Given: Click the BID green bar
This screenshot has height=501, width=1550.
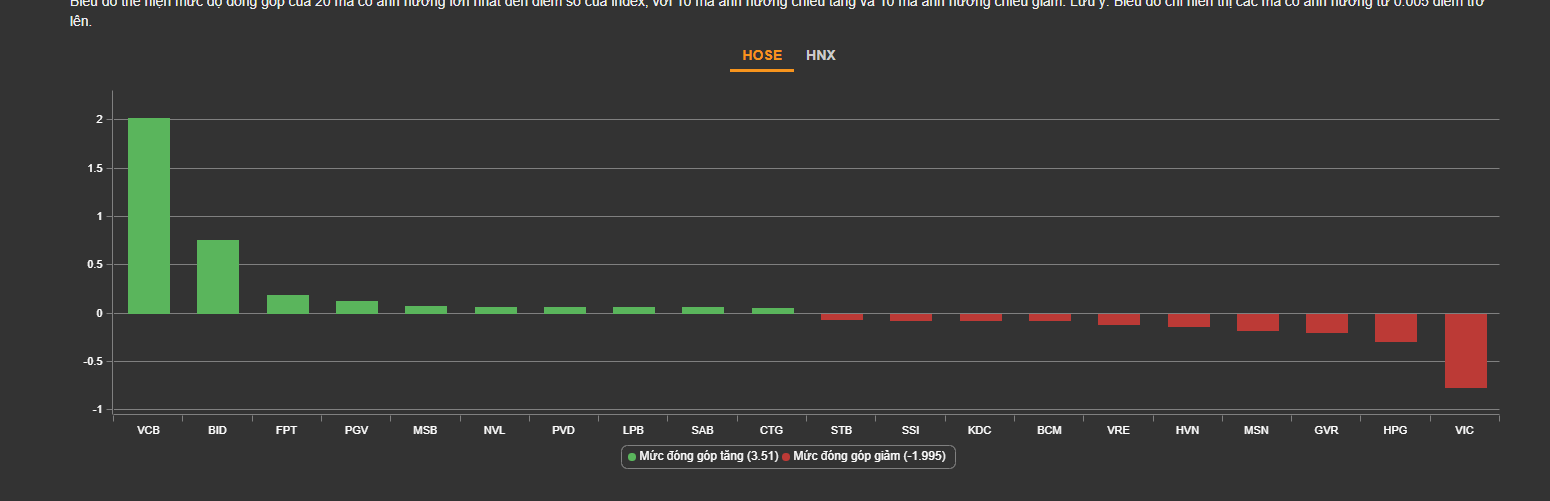Looking at the screenshot, I should [218, 277].
